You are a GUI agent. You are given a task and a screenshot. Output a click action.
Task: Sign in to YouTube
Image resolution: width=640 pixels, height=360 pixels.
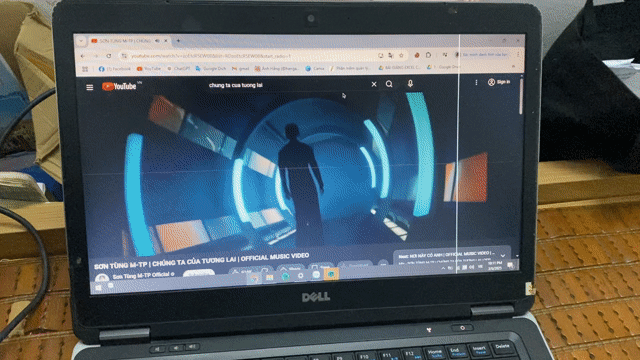tap(499, 82)
